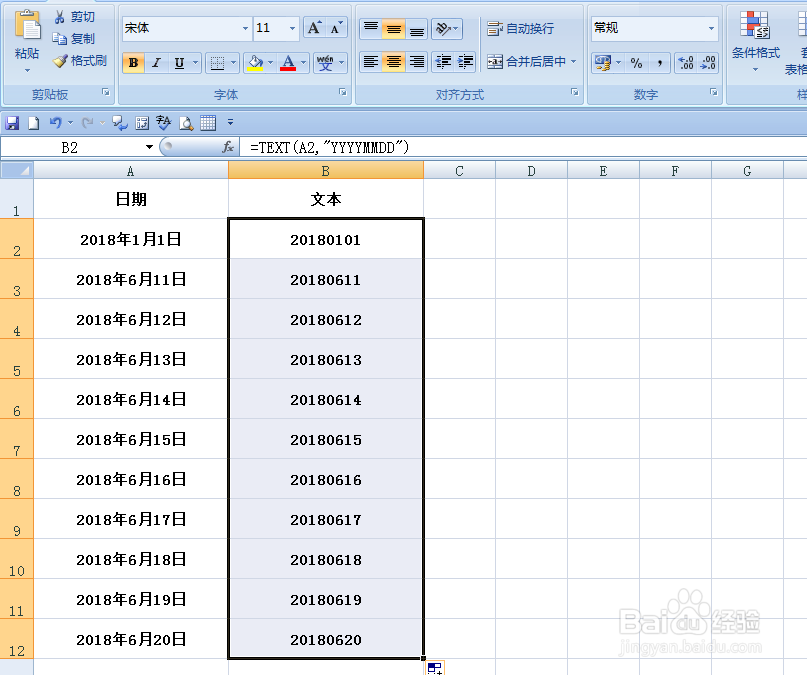Toggle top vertical alignment
Screen dimensions: 807x675
371,28
